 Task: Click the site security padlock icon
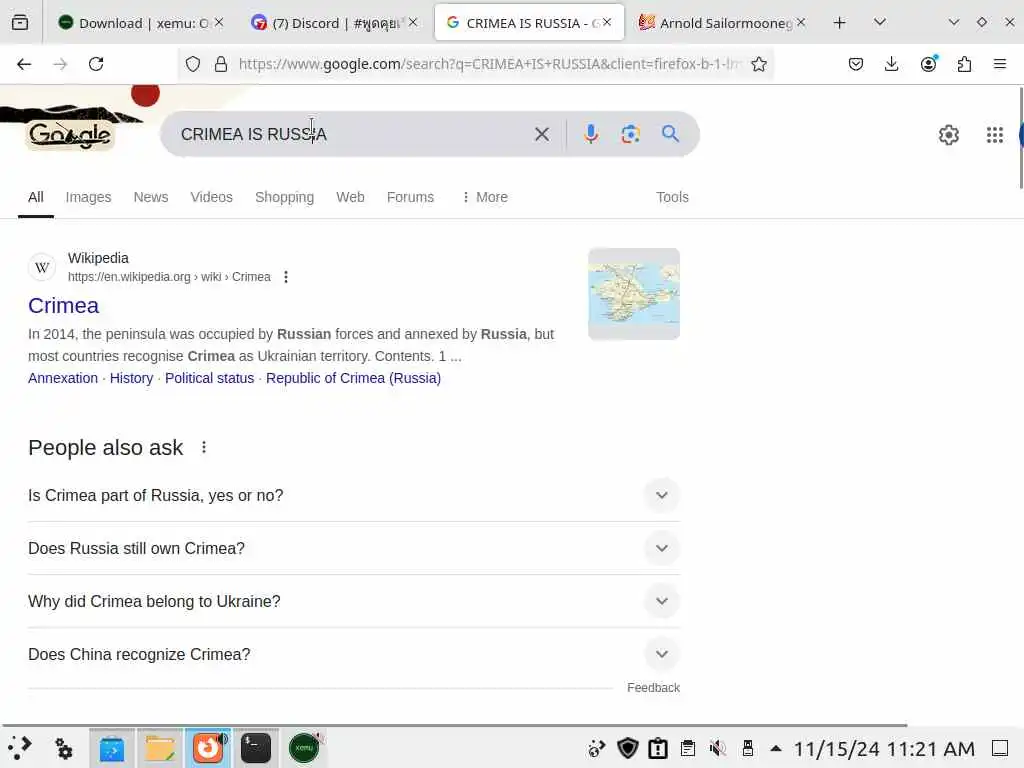coord(221,64)
